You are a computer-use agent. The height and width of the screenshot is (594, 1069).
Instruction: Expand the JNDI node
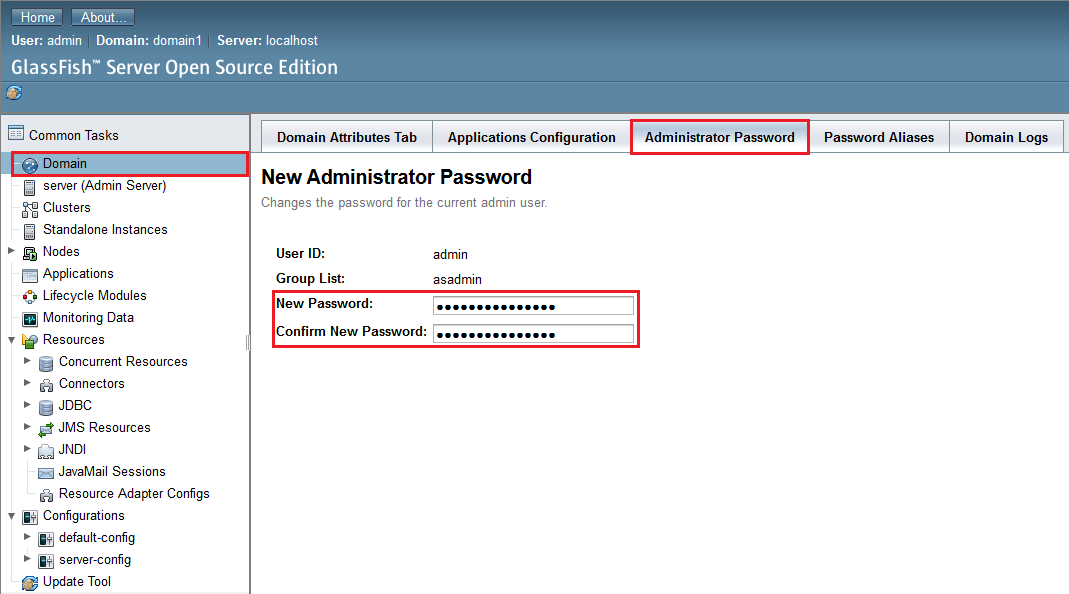pos(27,449)
